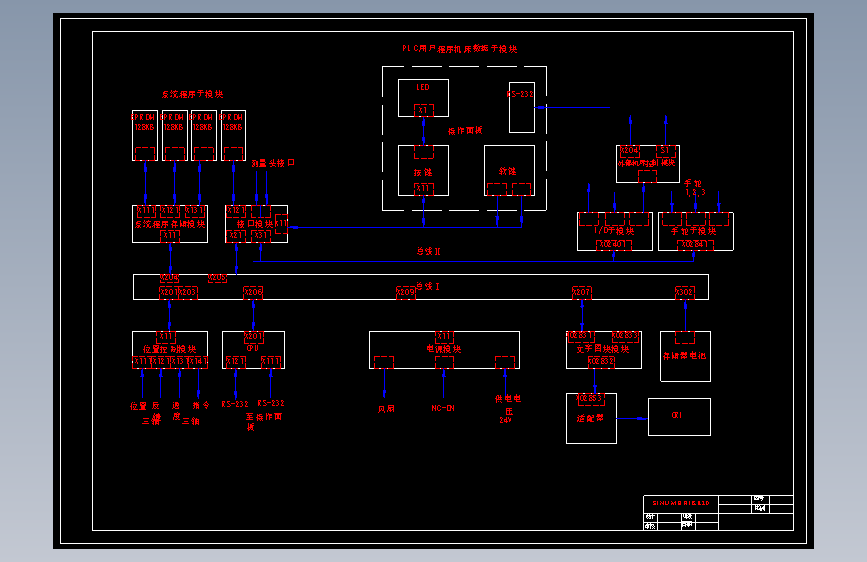Select the X141 connector in position module
867x562 pixels.
click(199, 362)
